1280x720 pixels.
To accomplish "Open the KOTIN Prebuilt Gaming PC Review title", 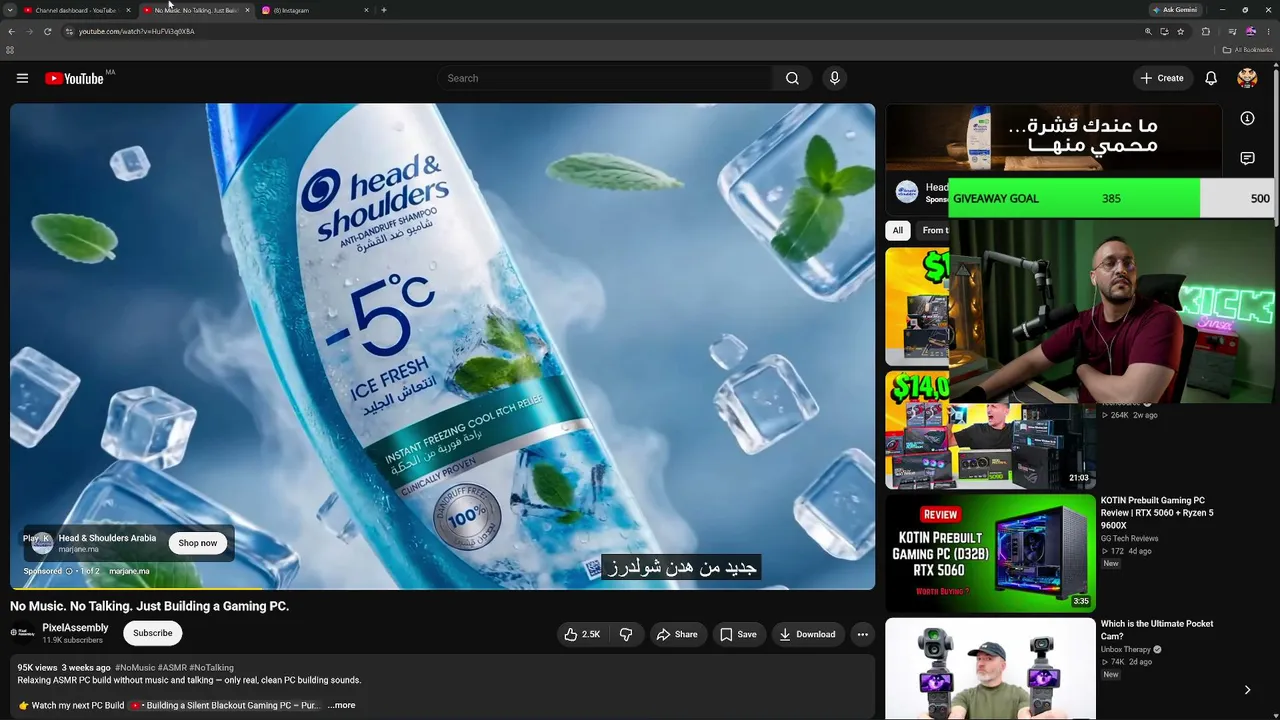I will [1157, 513].
